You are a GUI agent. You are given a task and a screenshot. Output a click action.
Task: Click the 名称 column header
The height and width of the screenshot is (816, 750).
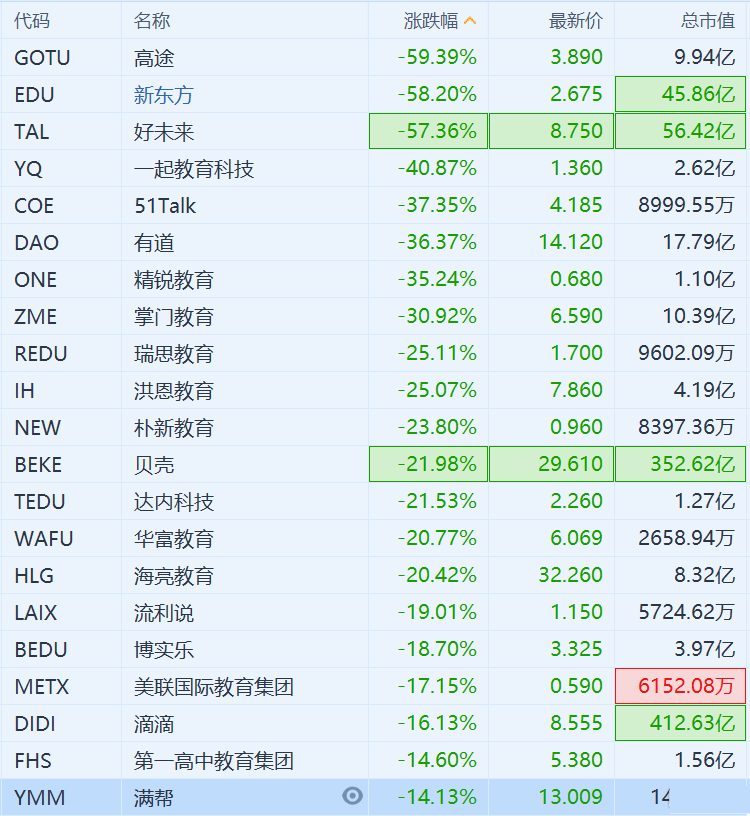click(152, 20)
